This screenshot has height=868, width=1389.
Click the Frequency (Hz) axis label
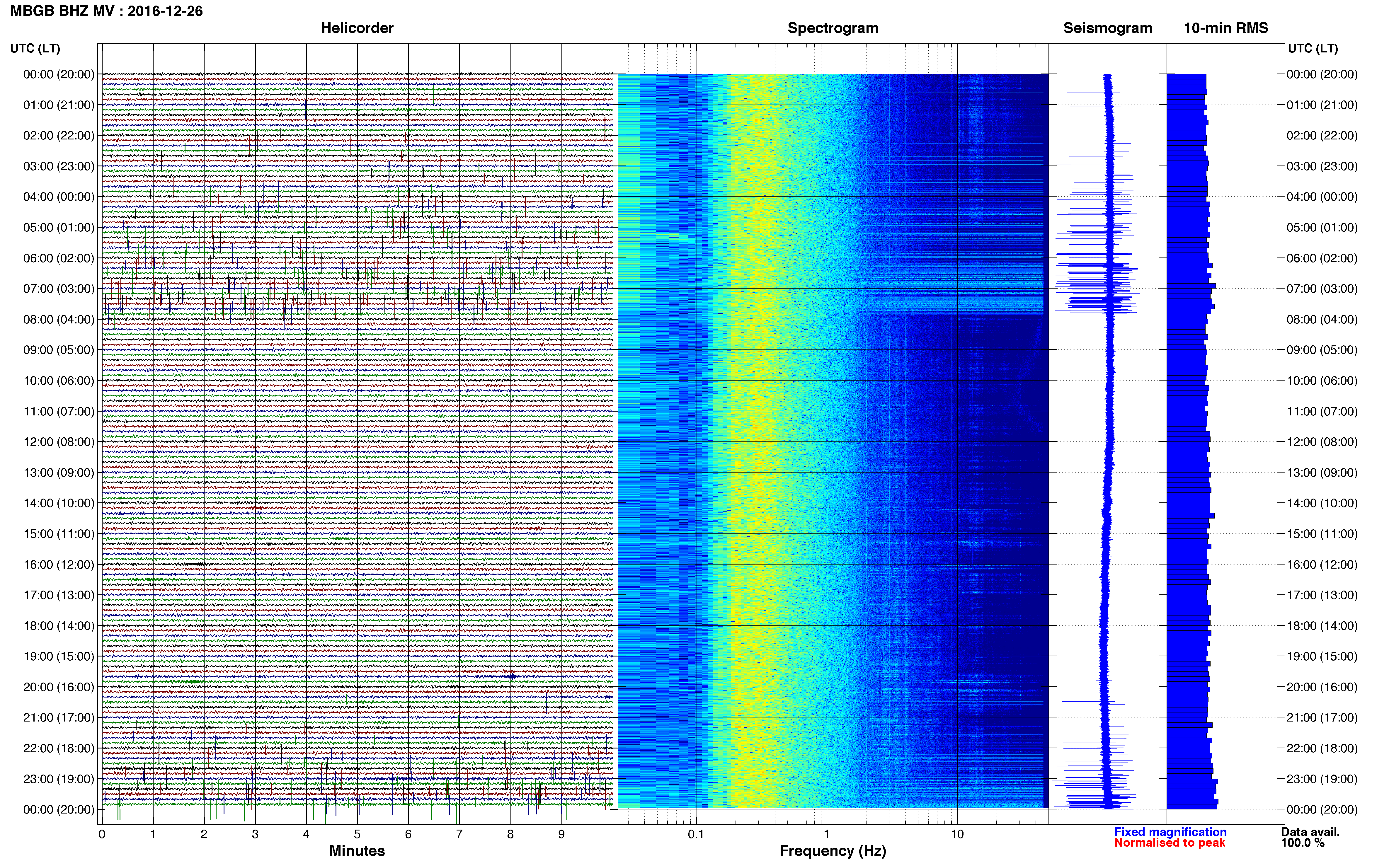click(833, 851)
